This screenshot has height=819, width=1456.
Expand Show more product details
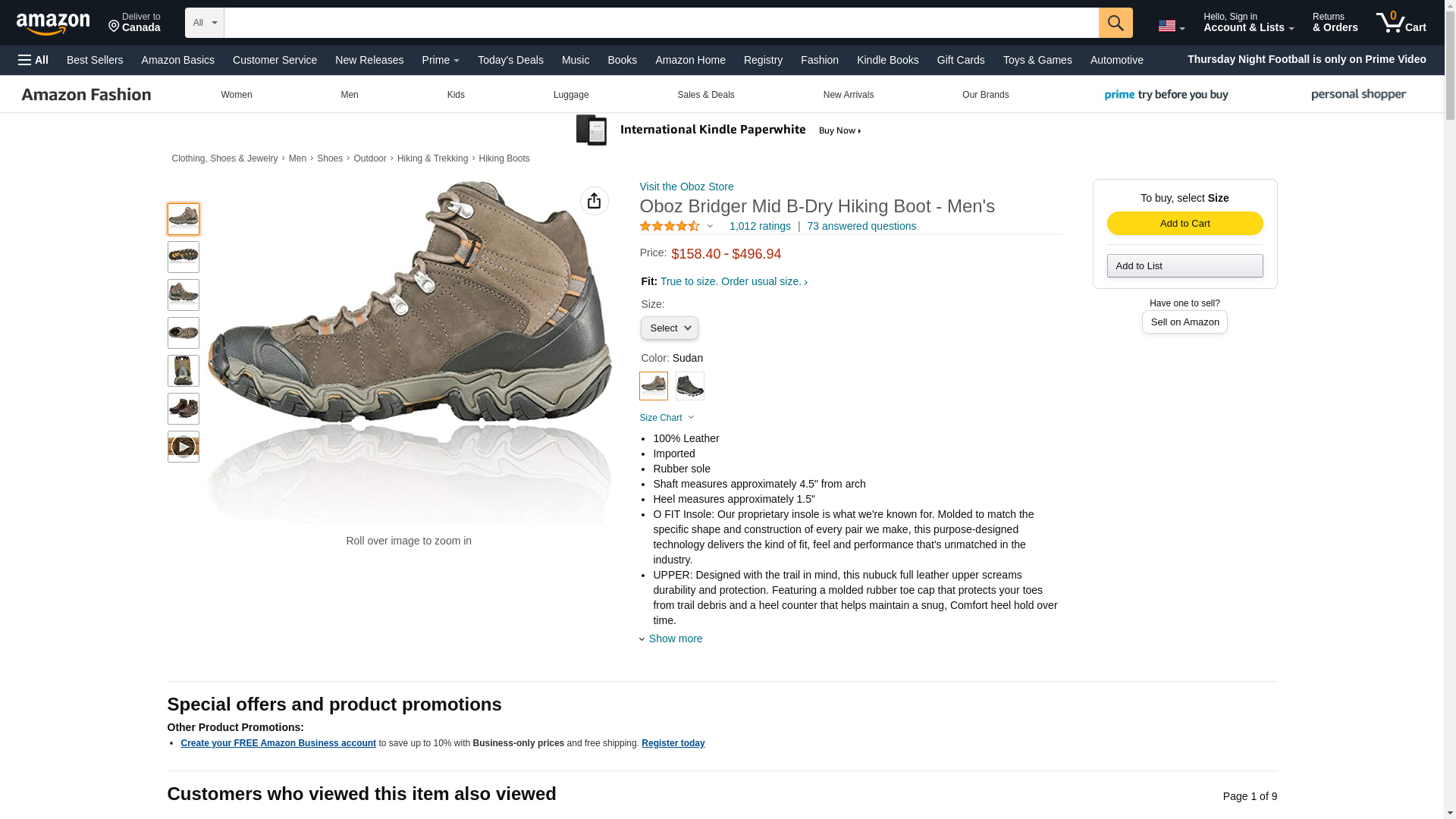[674, 639]
